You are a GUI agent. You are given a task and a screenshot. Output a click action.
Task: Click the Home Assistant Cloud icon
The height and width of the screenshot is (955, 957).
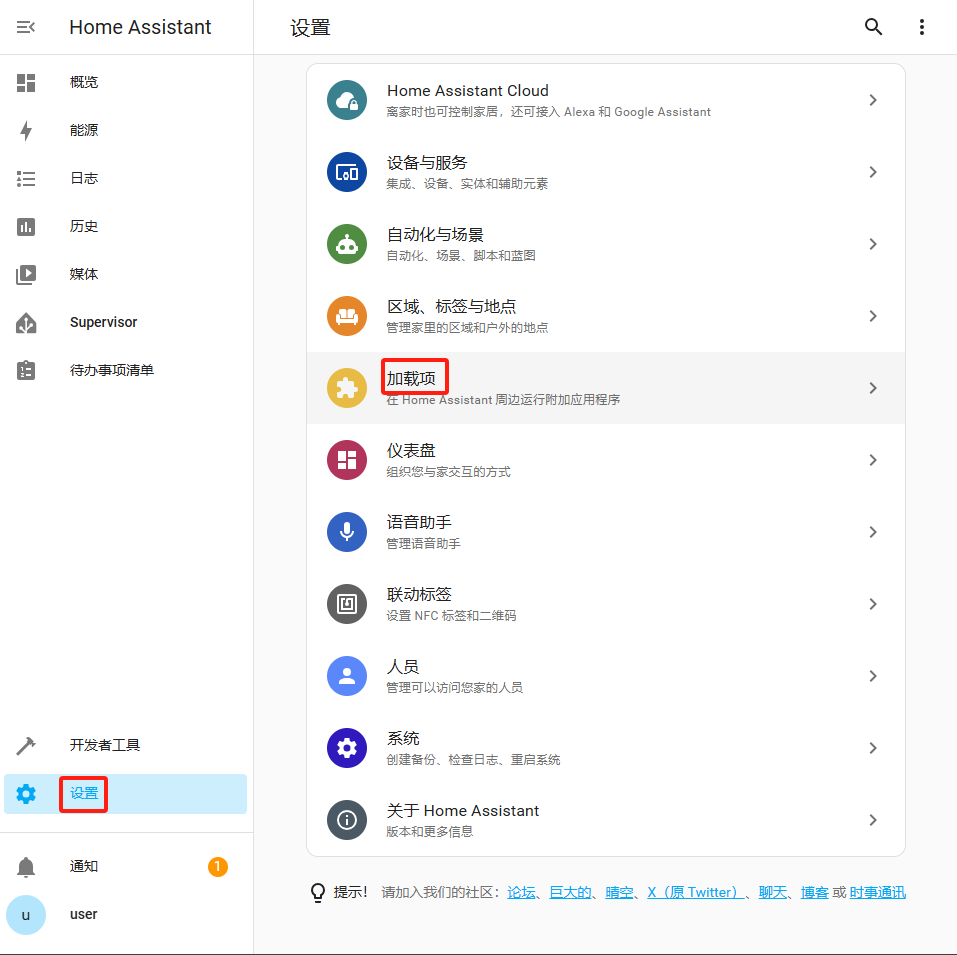coord(347,100)
